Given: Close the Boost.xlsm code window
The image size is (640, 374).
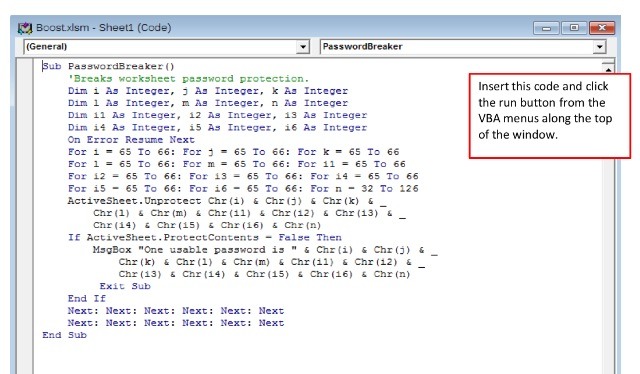Looking at the screenshot, I should [602, 28].
